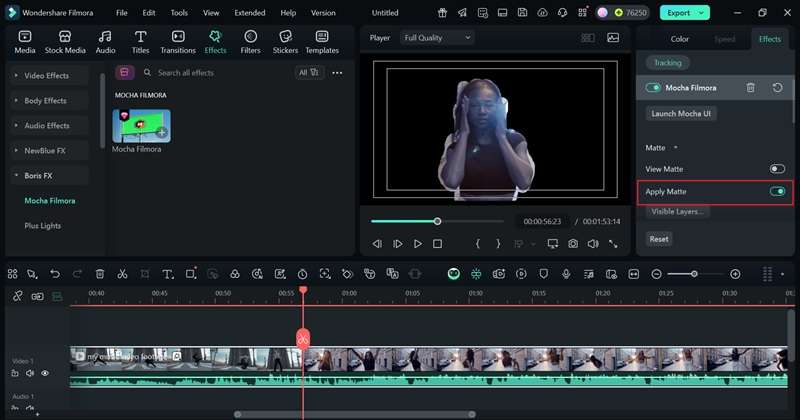The image size is (800, 420).
Task: Take a snapshot with camera icon
Action: click(x=573, y=244)
